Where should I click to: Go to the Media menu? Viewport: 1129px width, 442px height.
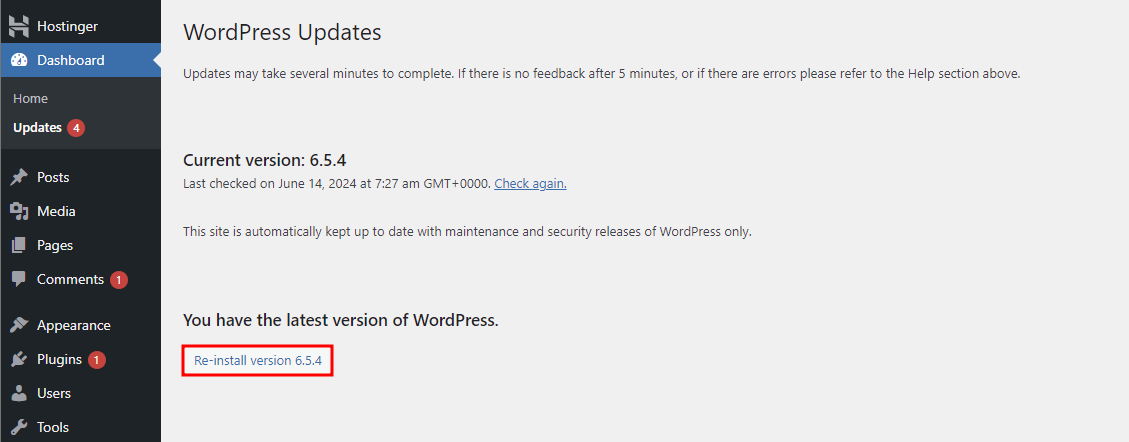56,211
